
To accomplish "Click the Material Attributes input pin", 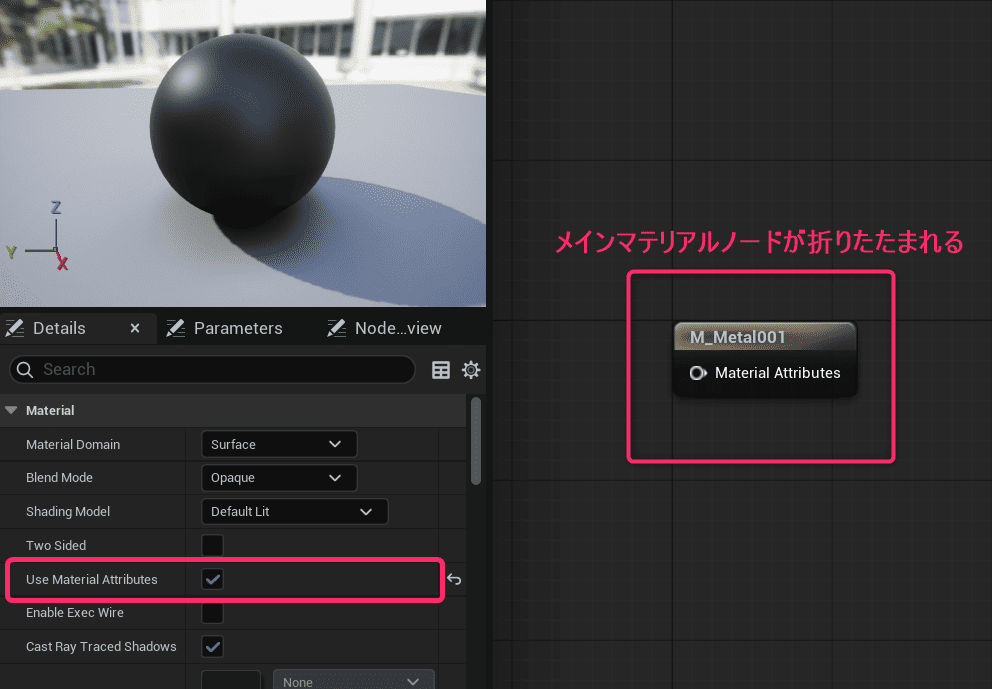I will coord(698,373).
